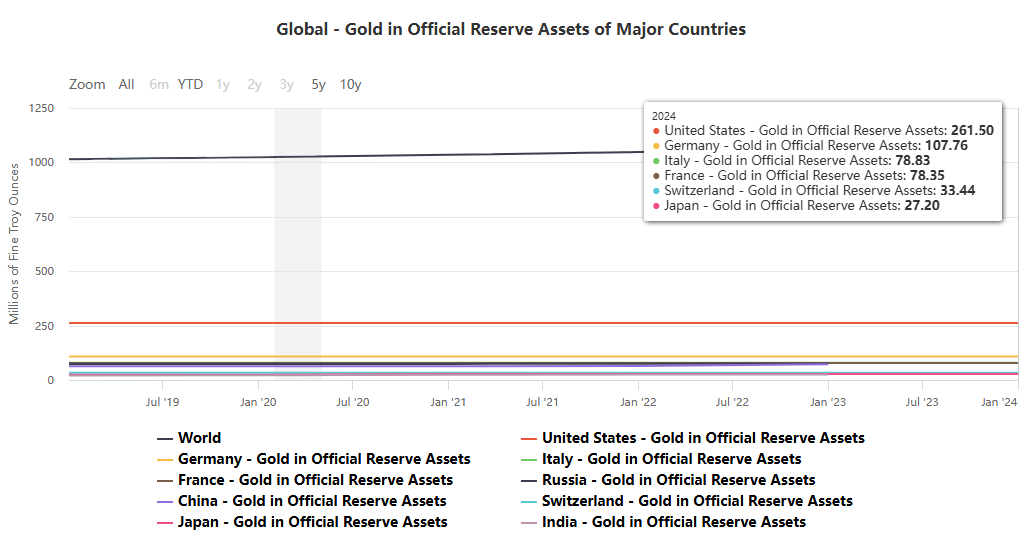Select the 3y zoom option
The width and height of the screenshot is (1030, 546).
coord(286,85)
